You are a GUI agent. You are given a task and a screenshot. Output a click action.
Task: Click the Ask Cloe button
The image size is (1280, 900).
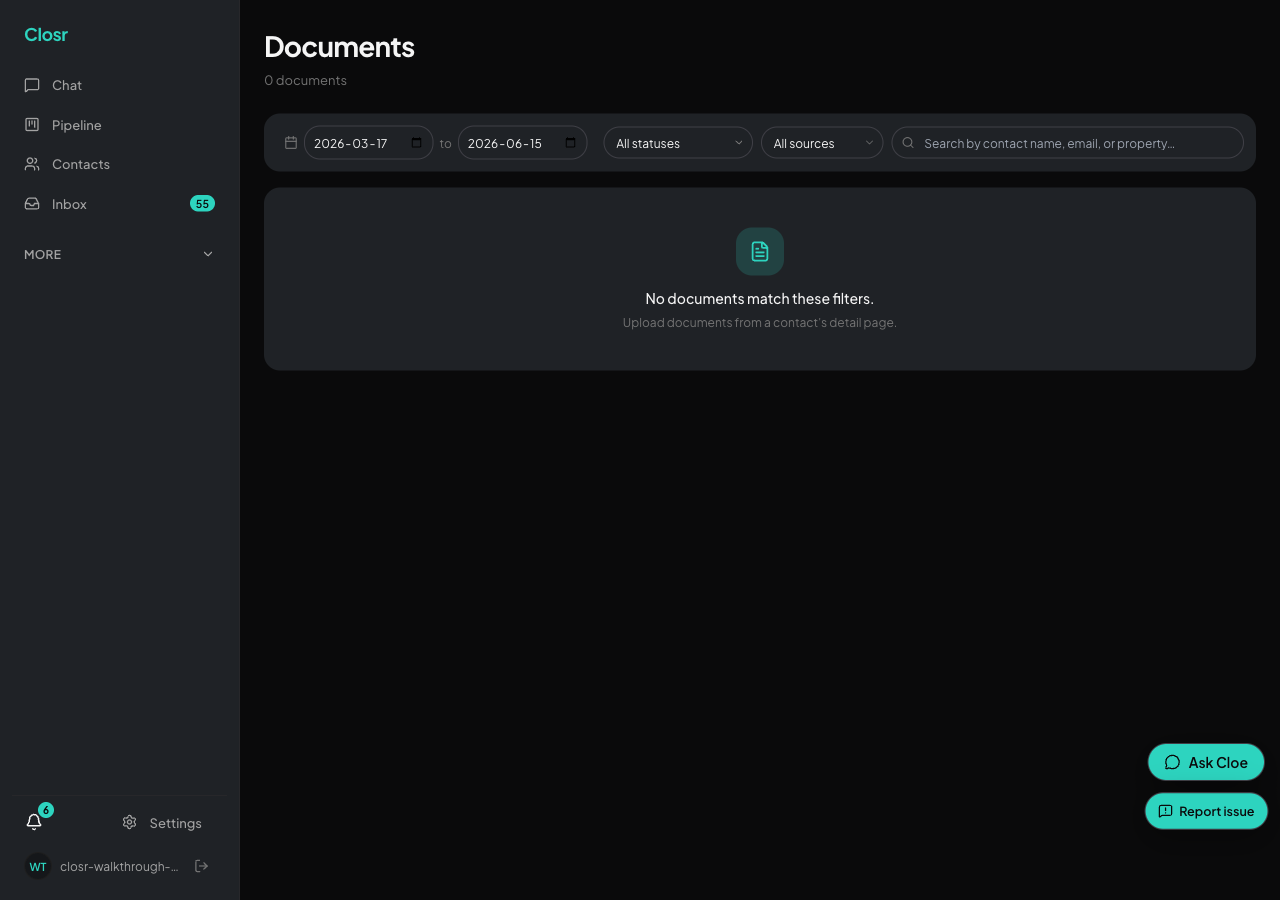[x=1206, y=762]
